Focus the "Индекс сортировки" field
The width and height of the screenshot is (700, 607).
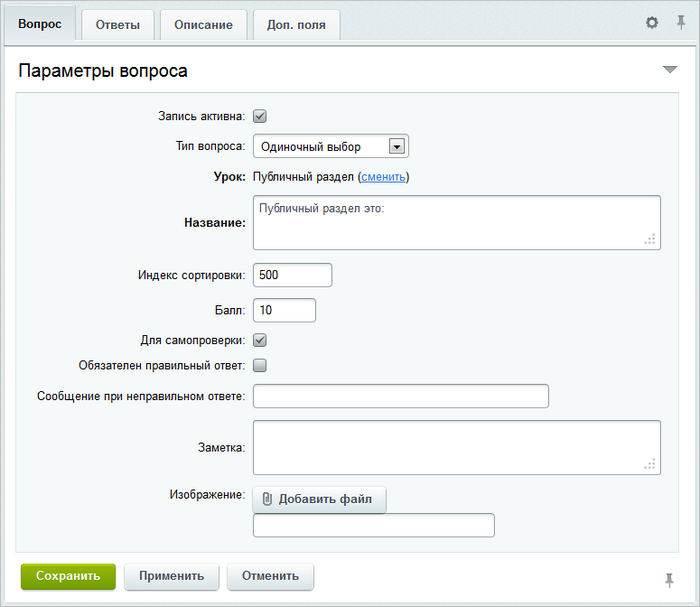tap(292, 275)
